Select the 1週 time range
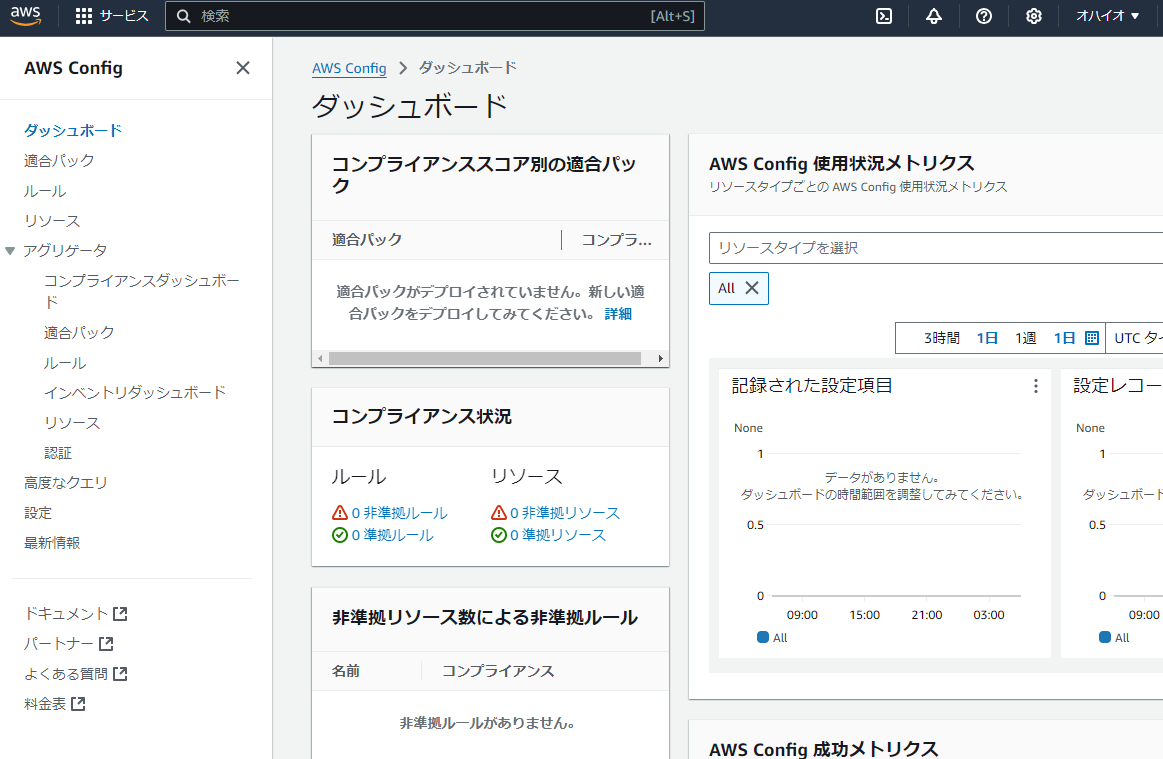Image resolution: width=1163 pixels, height=759 pixels. 1026,338
